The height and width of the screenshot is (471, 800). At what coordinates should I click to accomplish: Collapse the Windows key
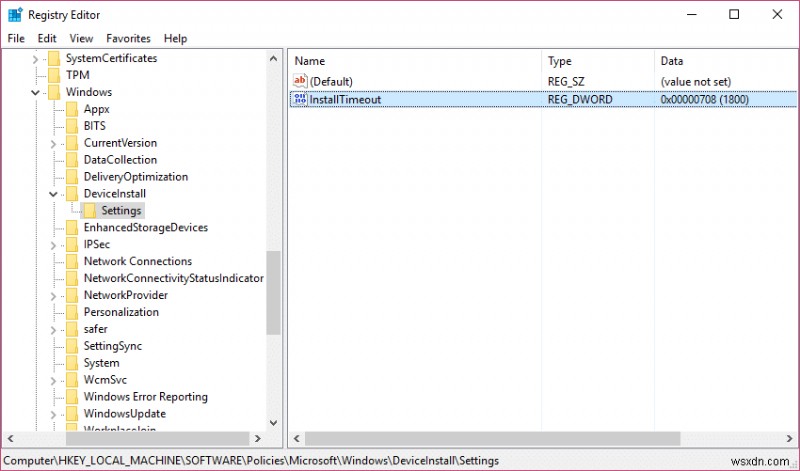(35, 92)
